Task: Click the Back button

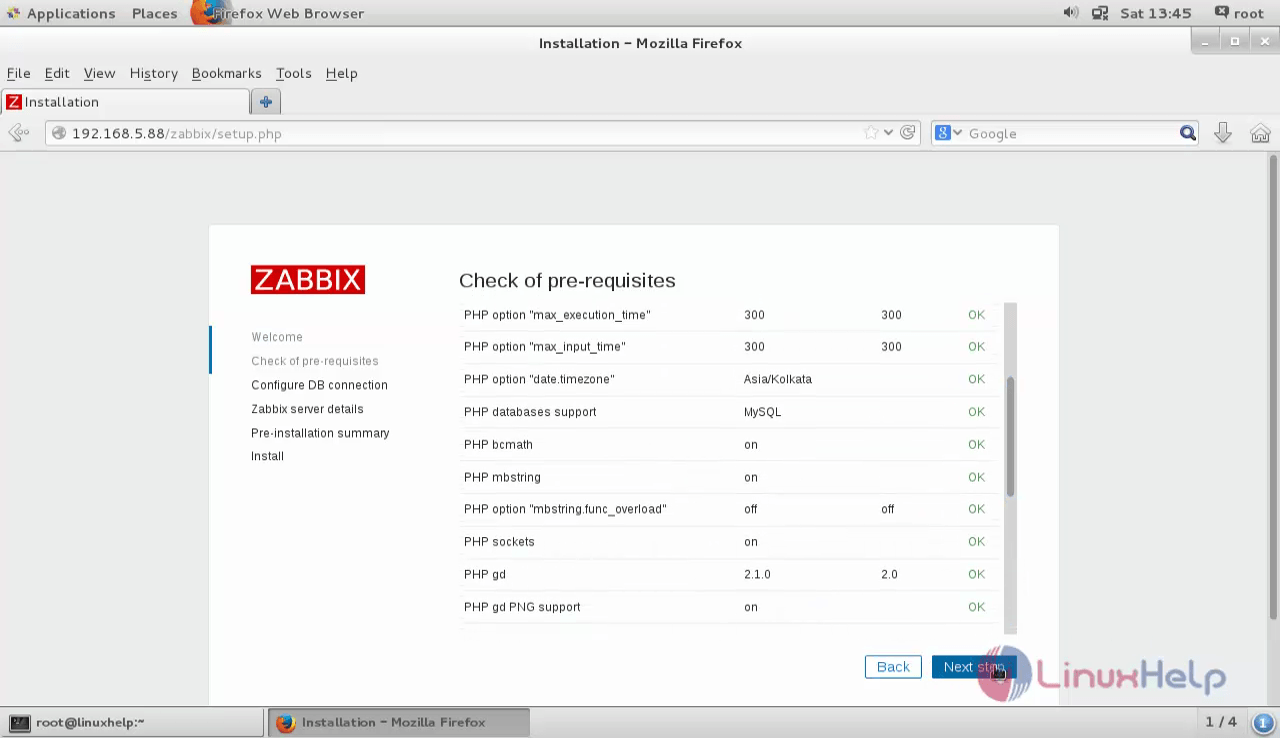Action: (x=893, y=667)
